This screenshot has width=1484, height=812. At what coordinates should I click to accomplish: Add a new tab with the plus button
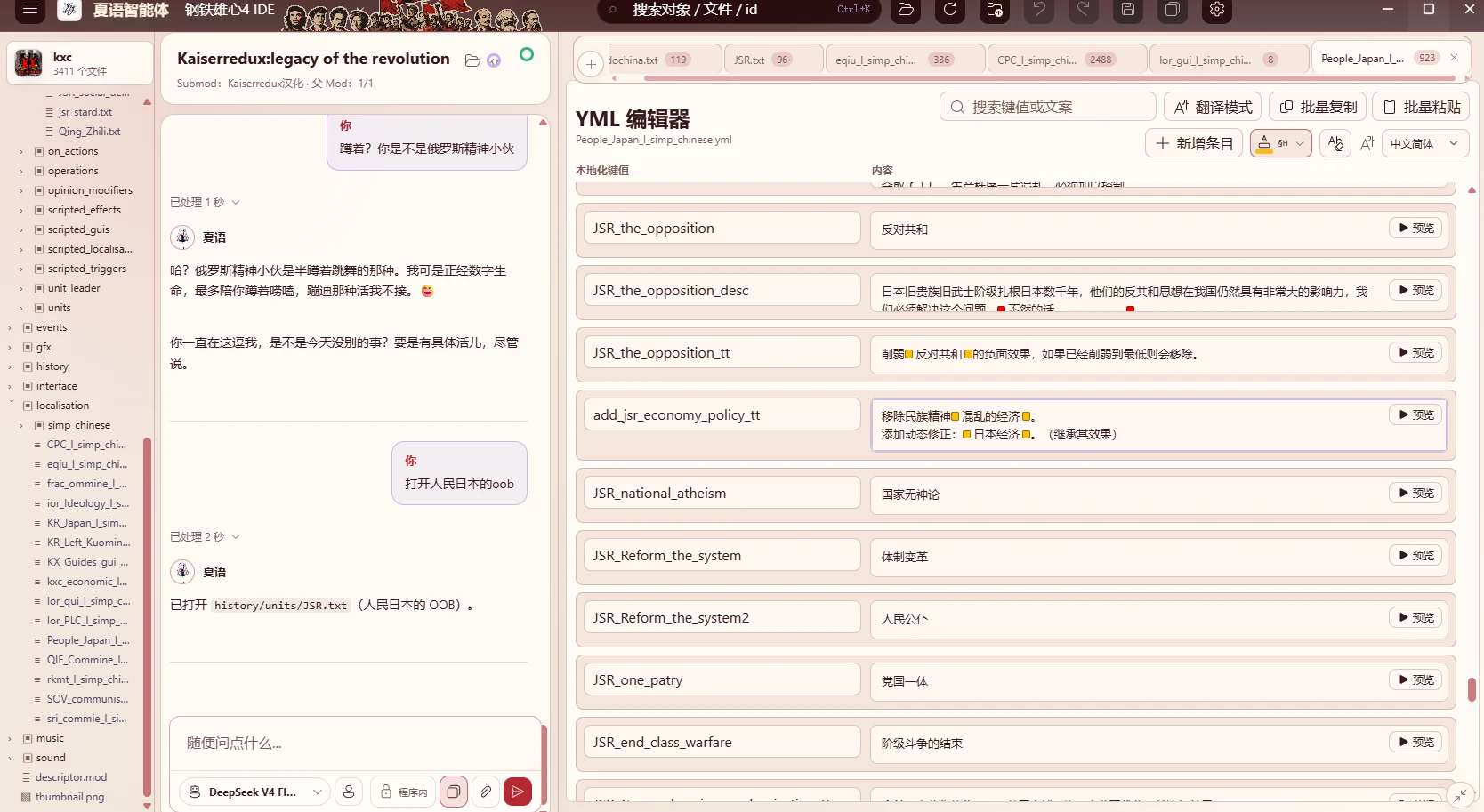pyautogui.click(x=591, y=63)
